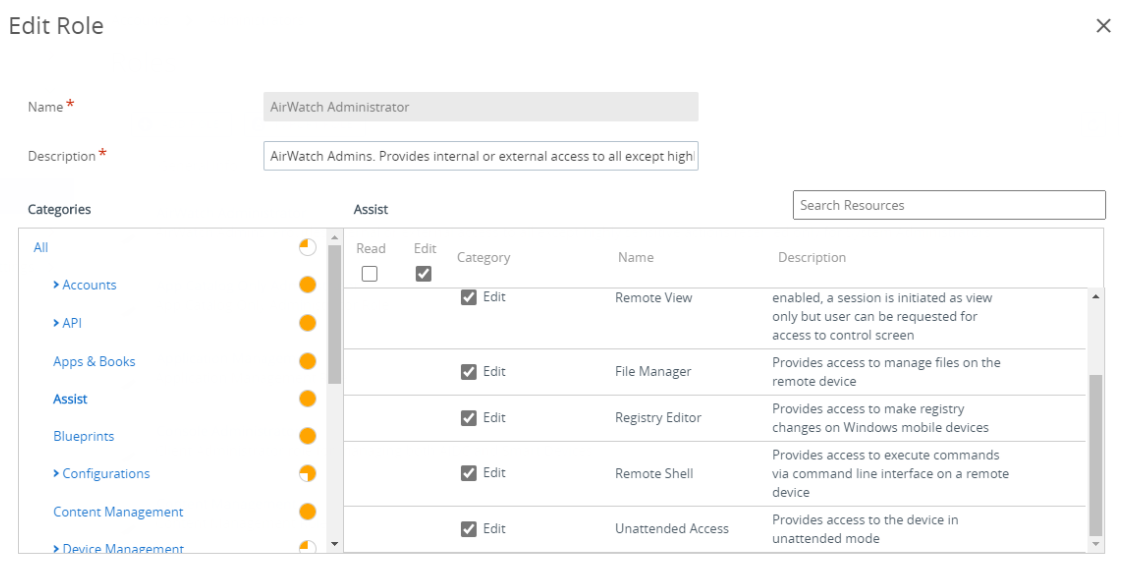
Task: Expand the Accounts category
Action: [x=56, y=285]
